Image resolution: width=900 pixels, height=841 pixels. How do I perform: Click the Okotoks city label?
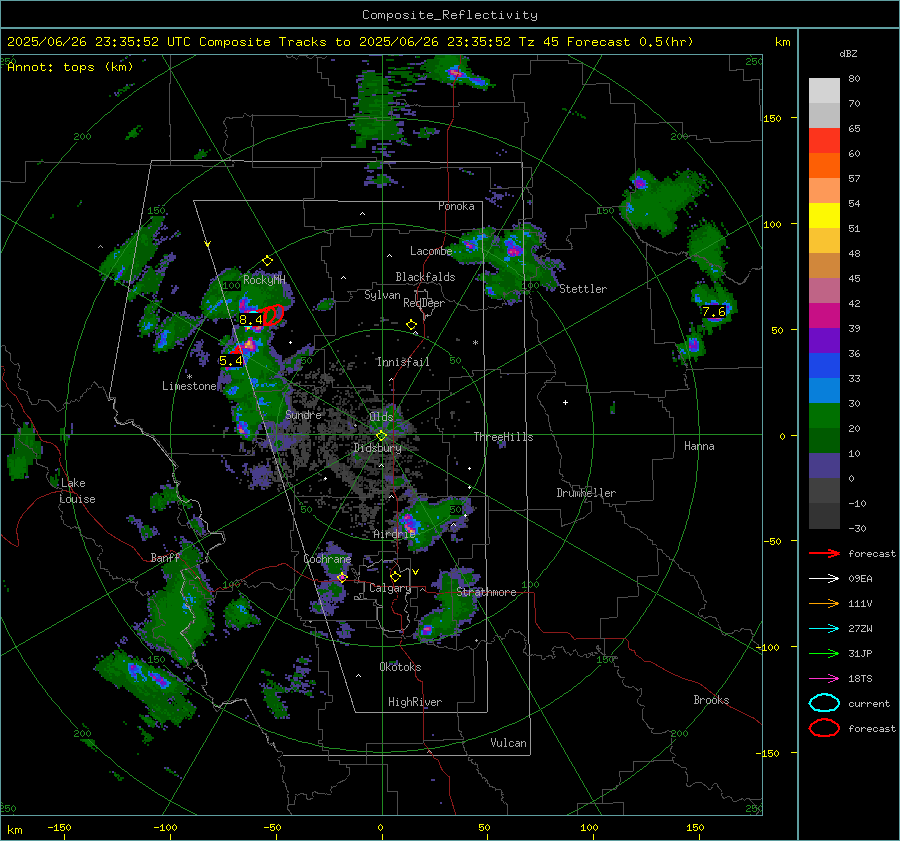coord(400,667)
